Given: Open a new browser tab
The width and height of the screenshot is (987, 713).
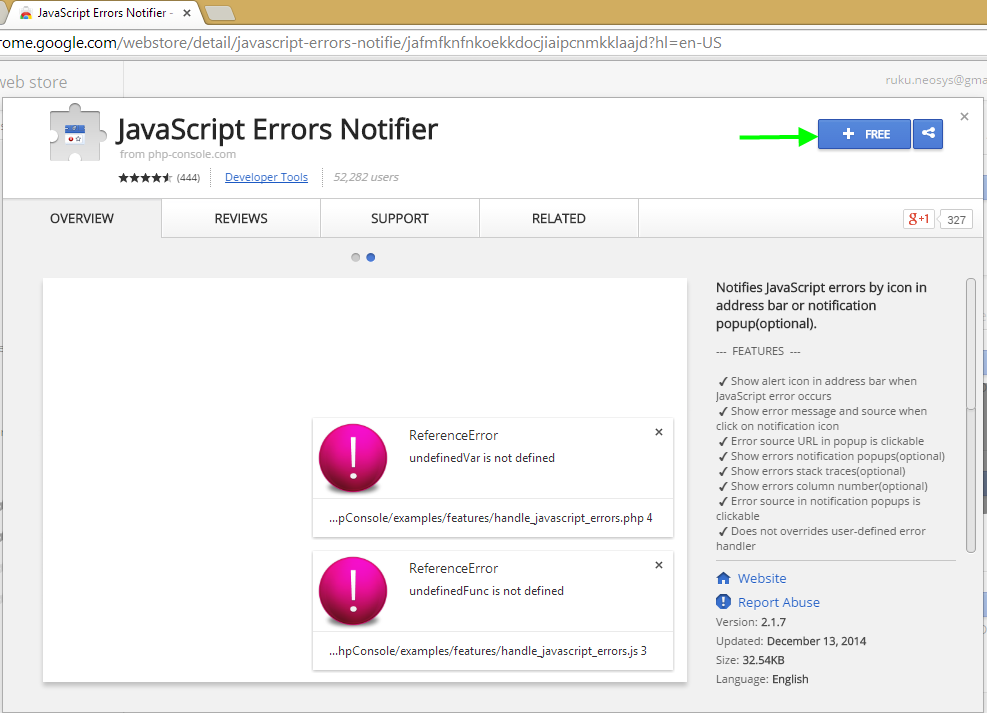Looking at the screenshot, I should point(219,13).
